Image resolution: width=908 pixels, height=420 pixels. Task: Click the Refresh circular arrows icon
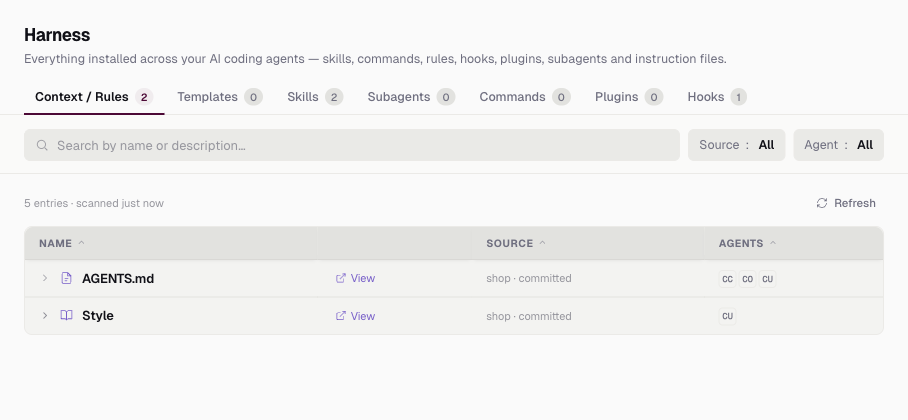tap(822, 203)
